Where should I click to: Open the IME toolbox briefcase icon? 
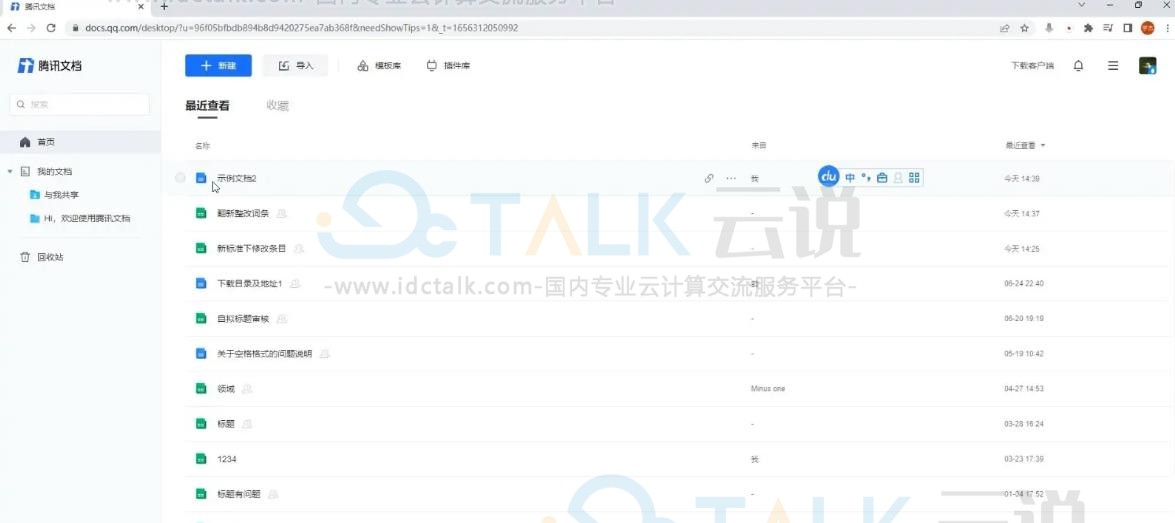tap(882, 178)
